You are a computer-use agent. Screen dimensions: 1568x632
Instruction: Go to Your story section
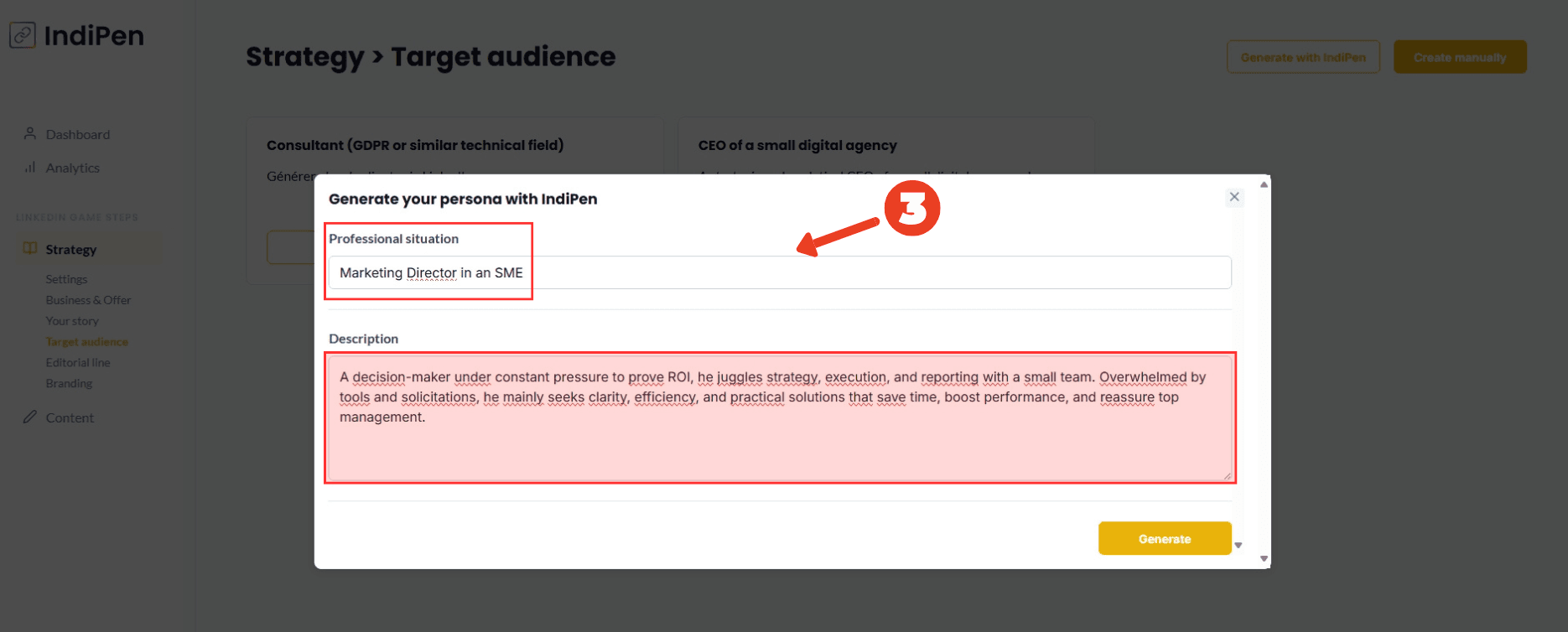point(72,321)
